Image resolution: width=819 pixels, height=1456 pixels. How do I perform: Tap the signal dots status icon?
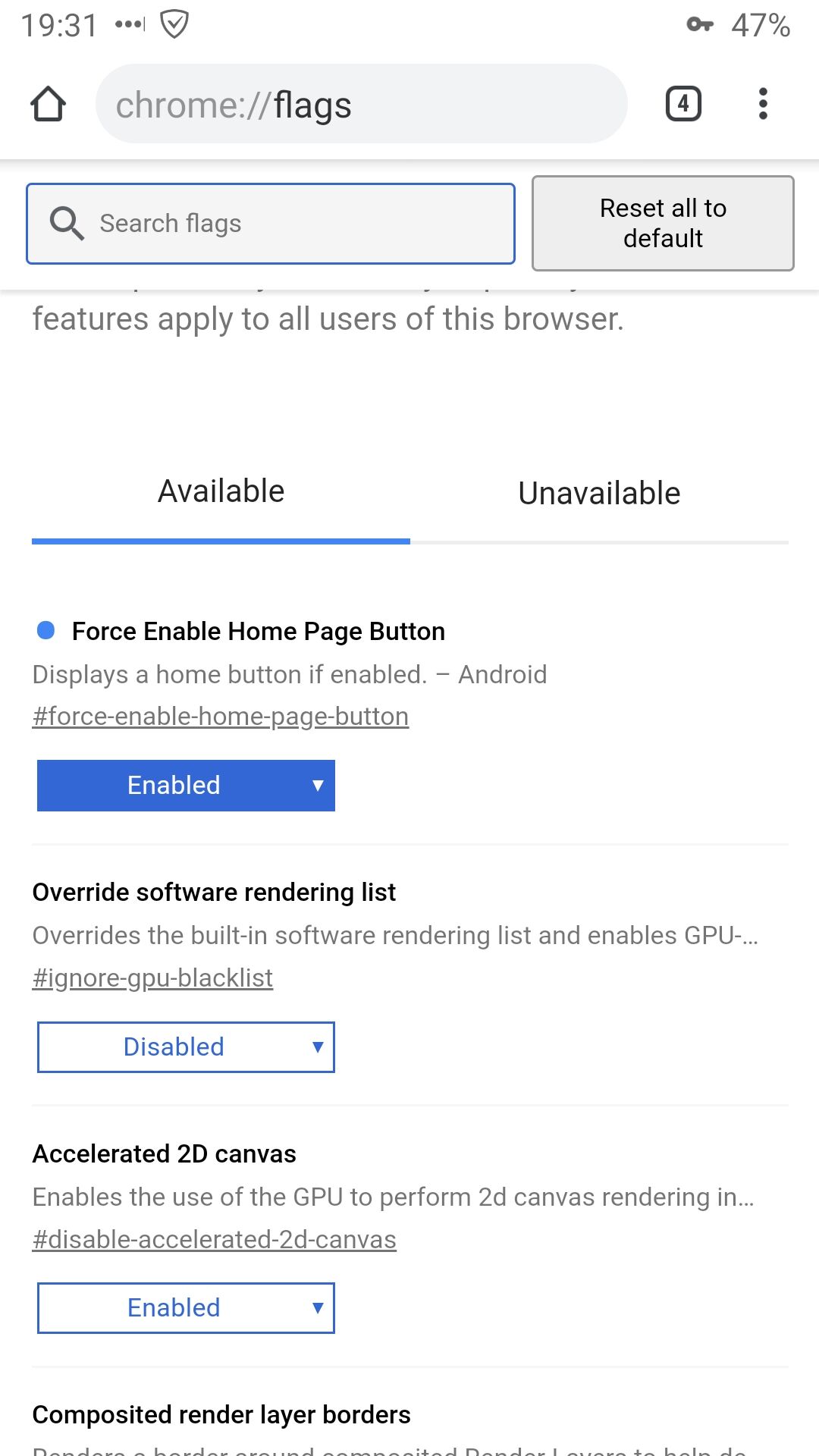[130, 25]
